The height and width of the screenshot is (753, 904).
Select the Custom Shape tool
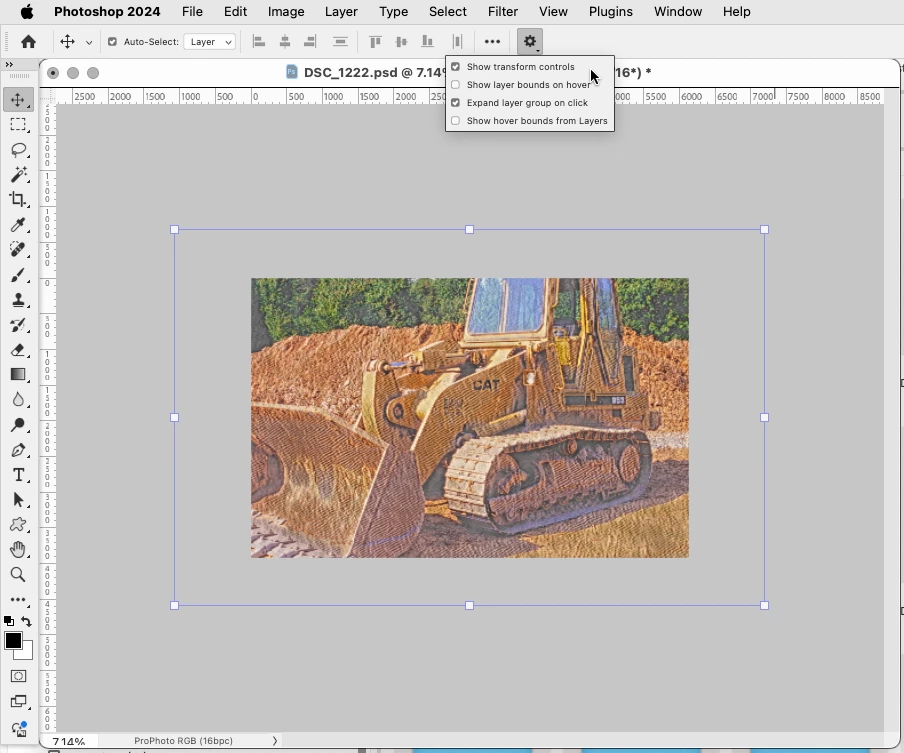(x=18, y=525)
